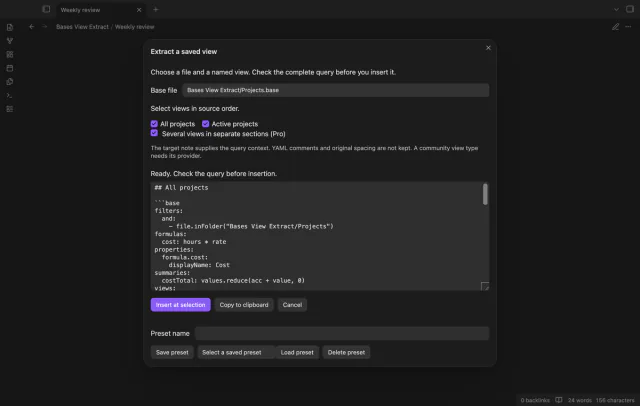Click the 24 words status entry
This screenshot has width=640, height=406.
coord(580,400)
